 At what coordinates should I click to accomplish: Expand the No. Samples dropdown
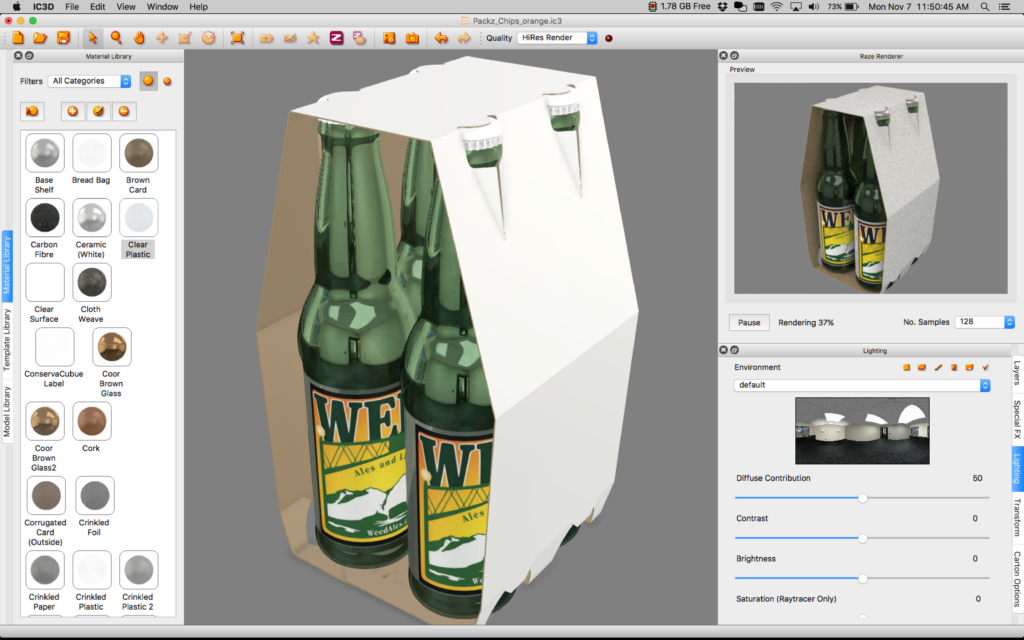click(x=985, y=322)
